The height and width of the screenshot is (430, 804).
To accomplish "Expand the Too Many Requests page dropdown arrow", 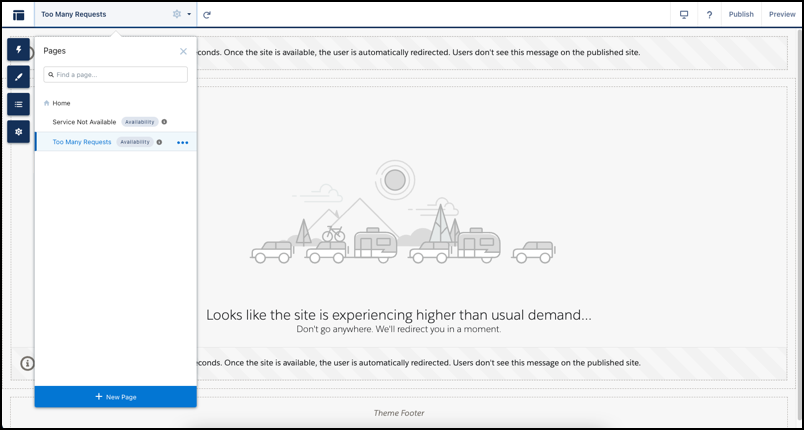I will [x=189, y=14].
